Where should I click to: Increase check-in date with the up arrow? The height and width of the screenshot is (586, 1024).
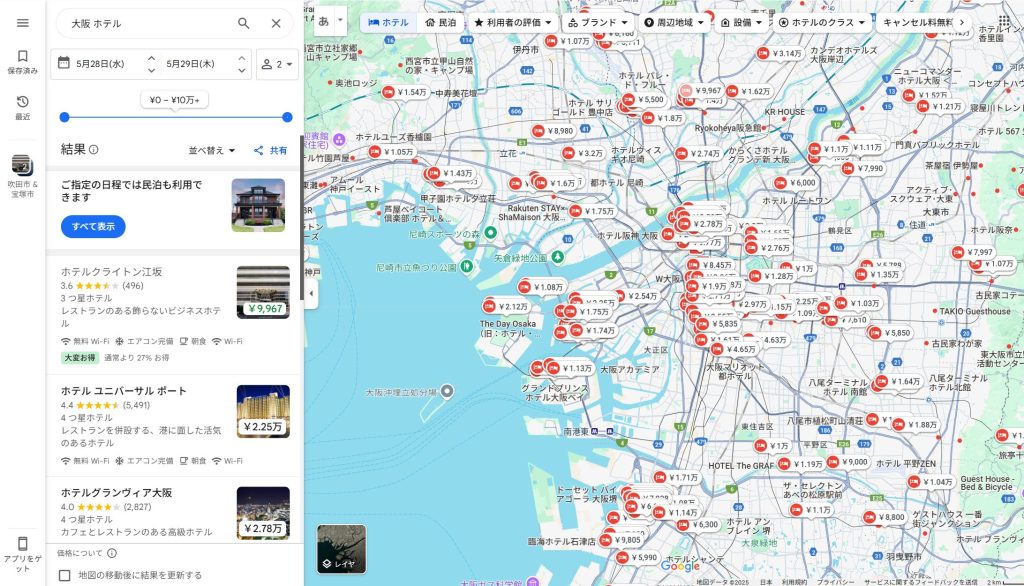tap(152, 57)
